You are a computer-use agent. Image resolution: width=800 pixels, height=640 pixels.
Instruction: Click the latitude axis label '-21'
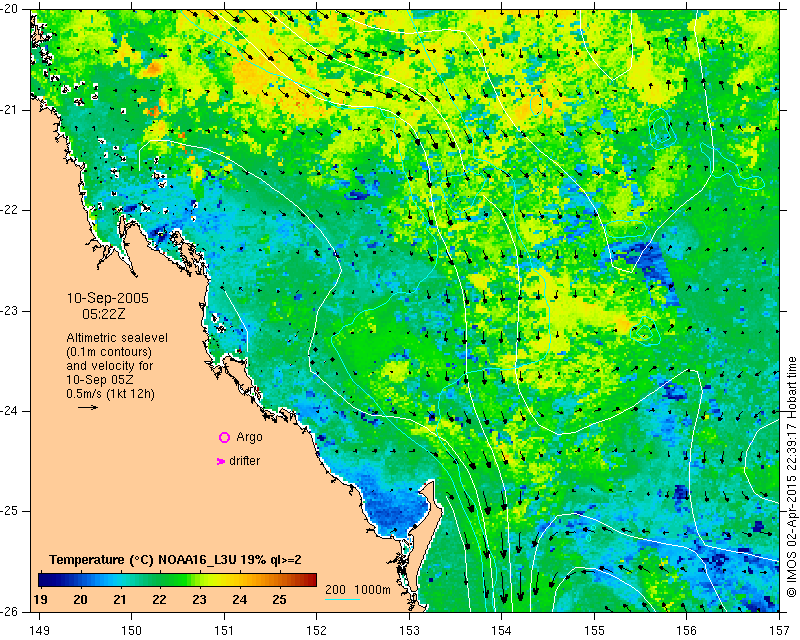coord(9,110)
